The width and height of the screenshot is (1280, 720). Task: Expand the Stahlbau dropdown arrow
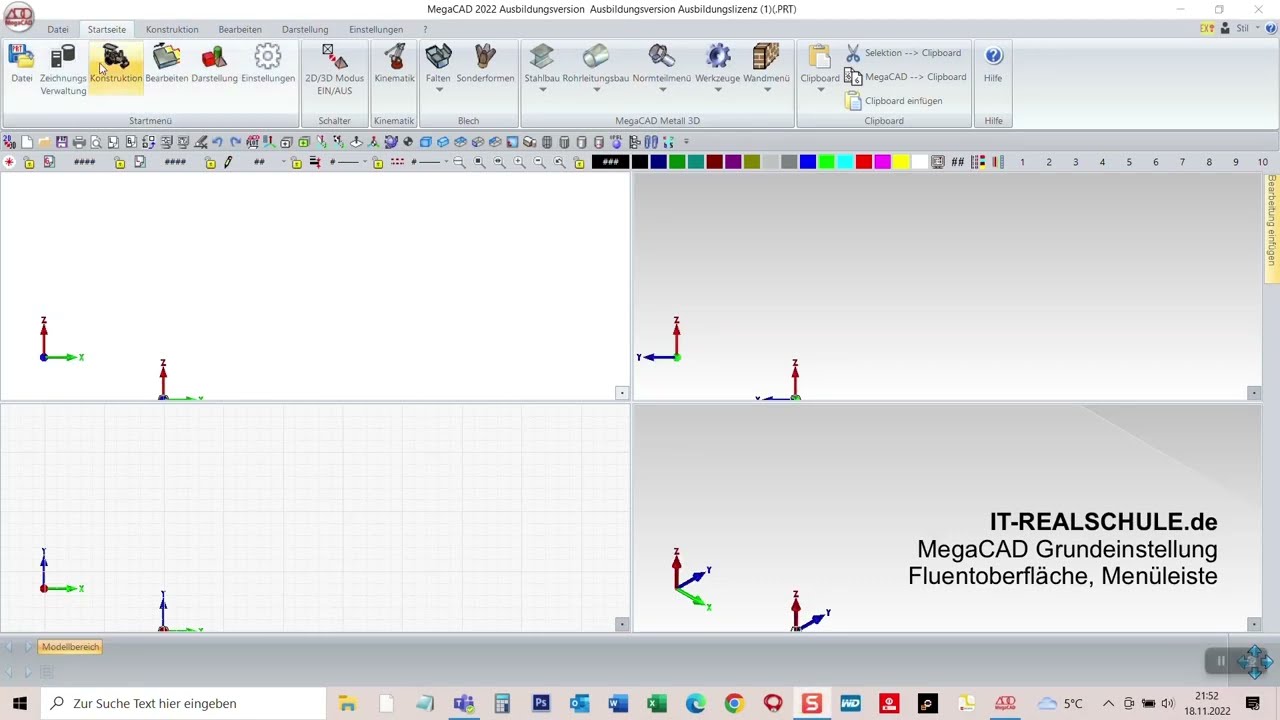[x=542, y=90]
